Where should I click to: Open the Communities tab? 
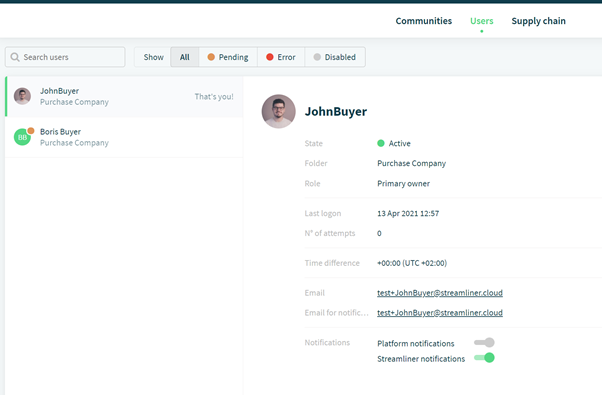point(424,21)
